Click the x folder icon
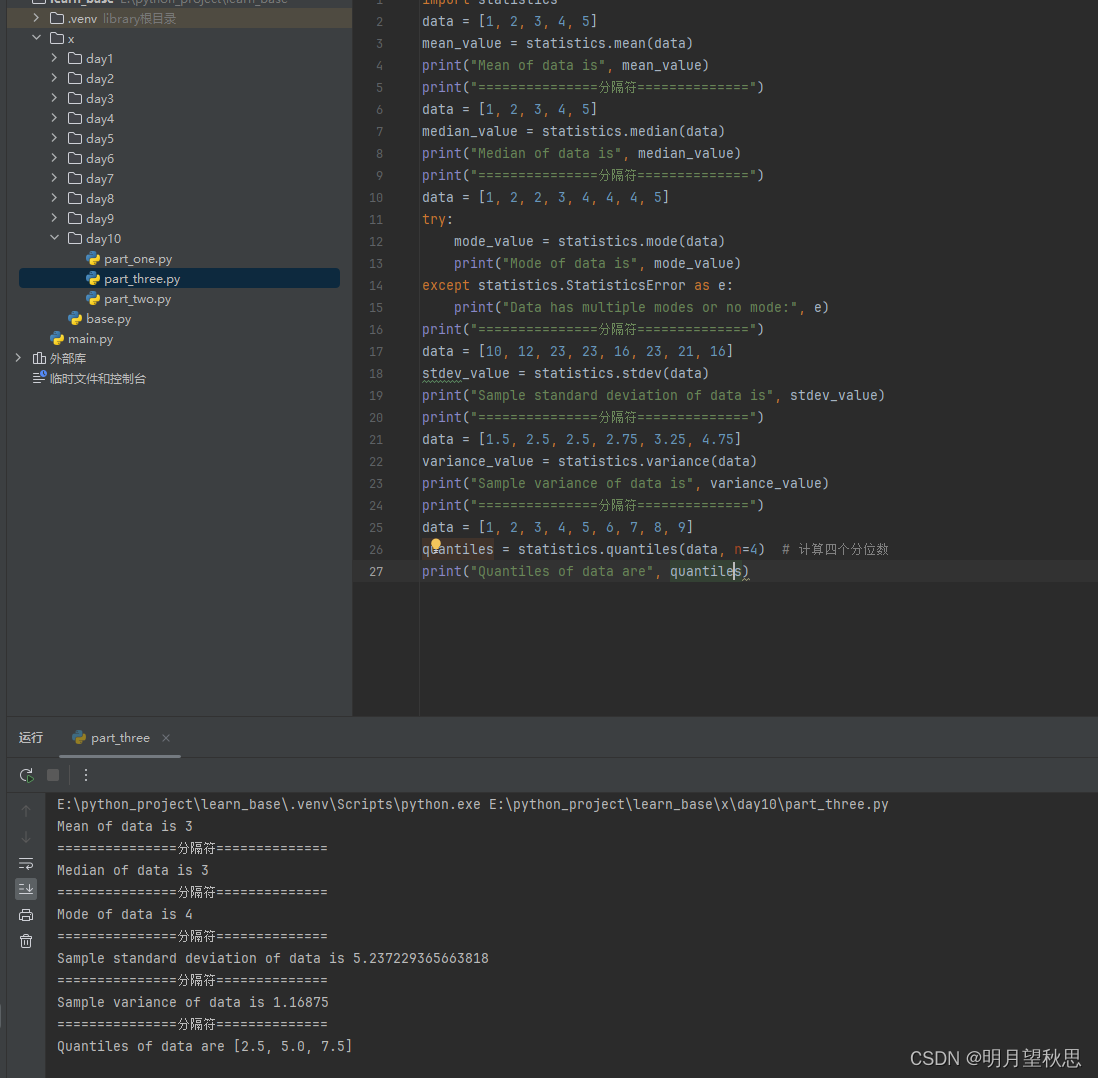 pyautogui.click(x=57, y=38)
